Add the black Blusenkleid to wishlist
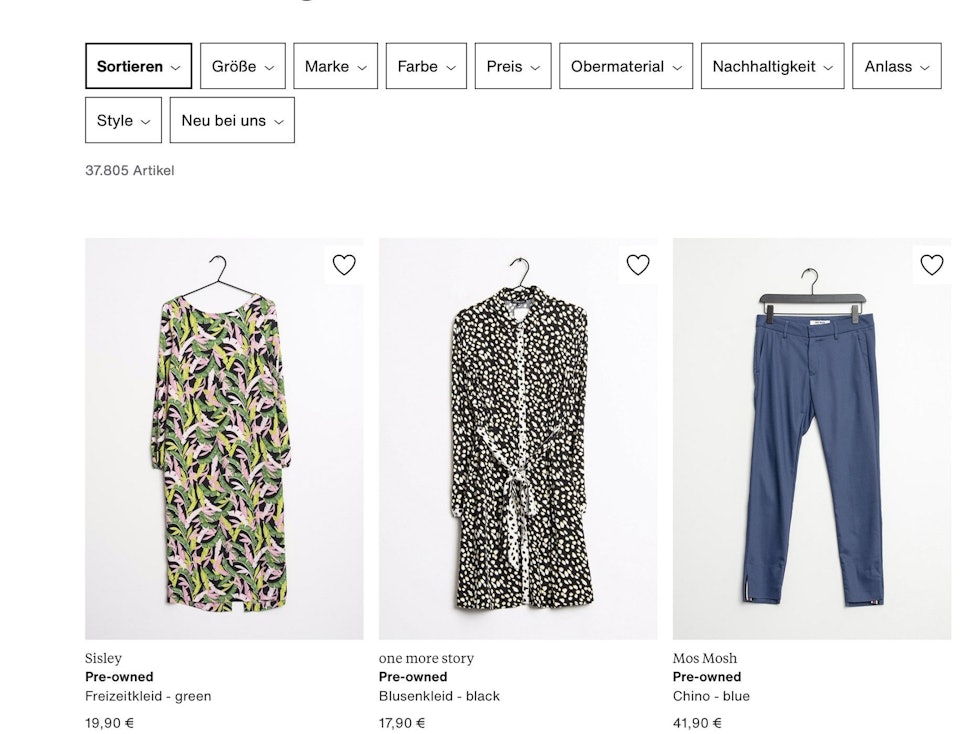This screenshot has width=979, height=734. (x=638, y=264)
